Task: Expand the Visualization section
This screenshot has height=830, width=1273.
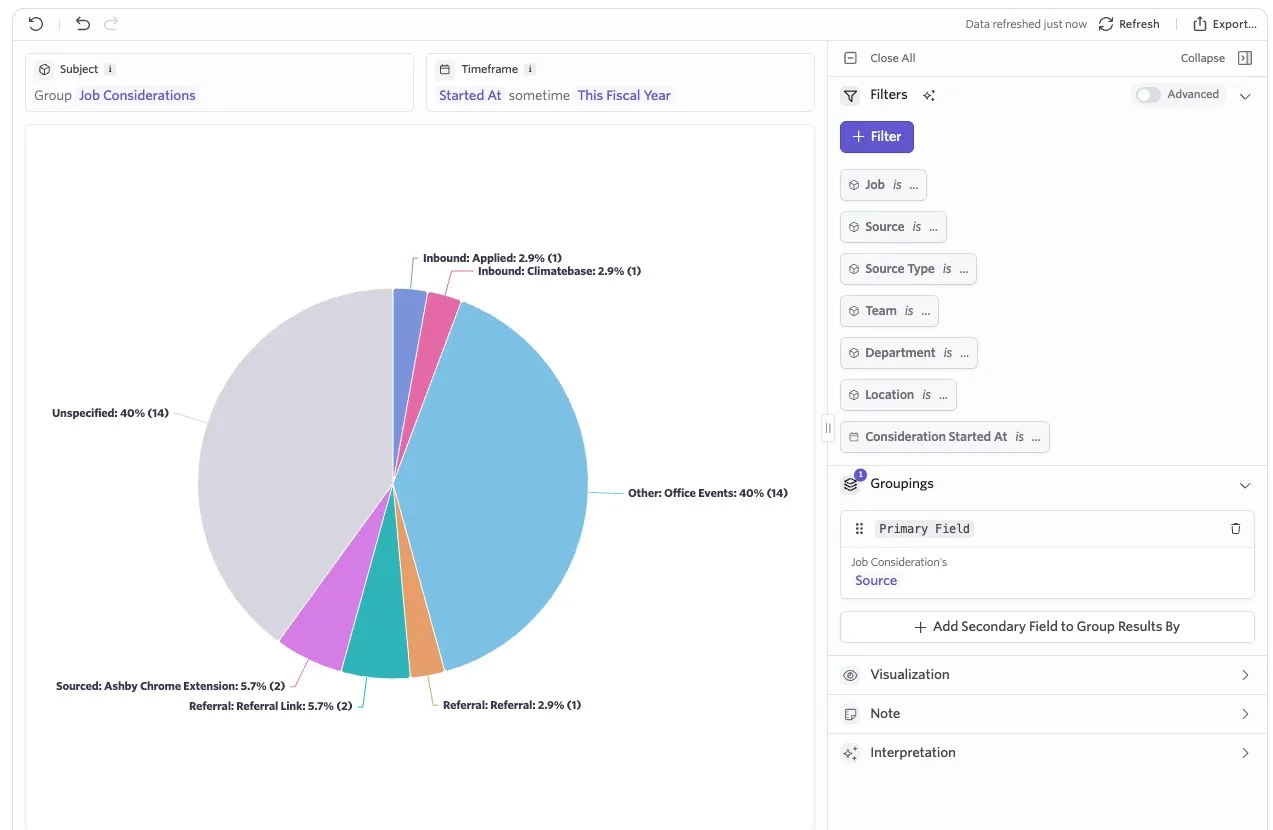Action: click(x=1047, y=675)
